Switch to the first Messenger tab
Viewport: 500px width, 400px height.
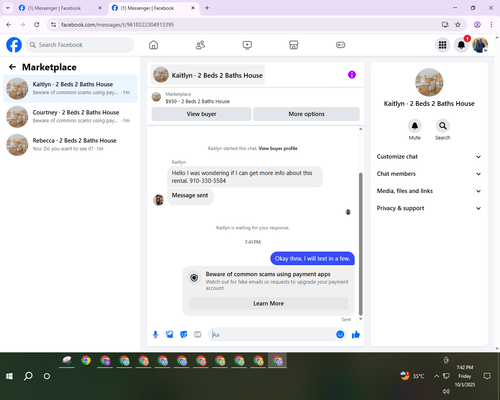tap(60, 8)
